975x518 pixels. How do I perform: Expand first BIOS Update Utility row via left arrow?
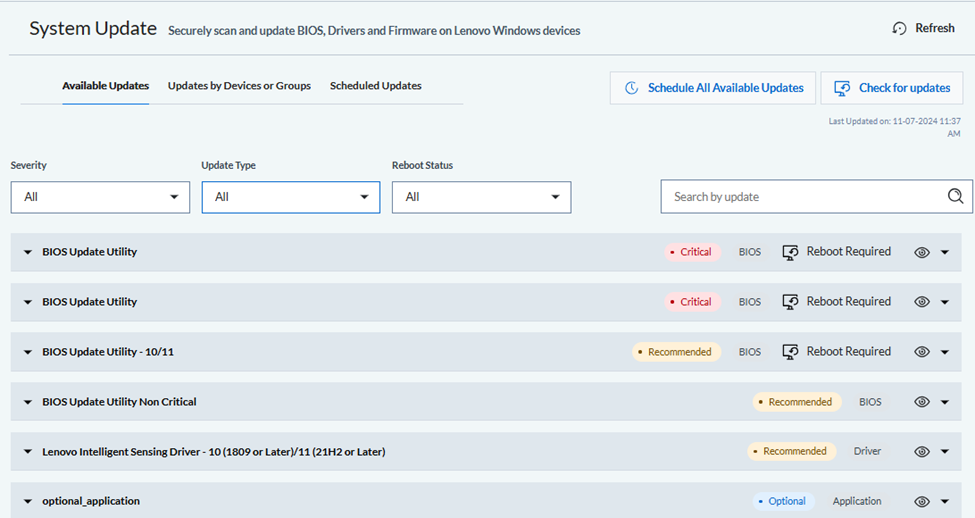click(x=27, y=252)
